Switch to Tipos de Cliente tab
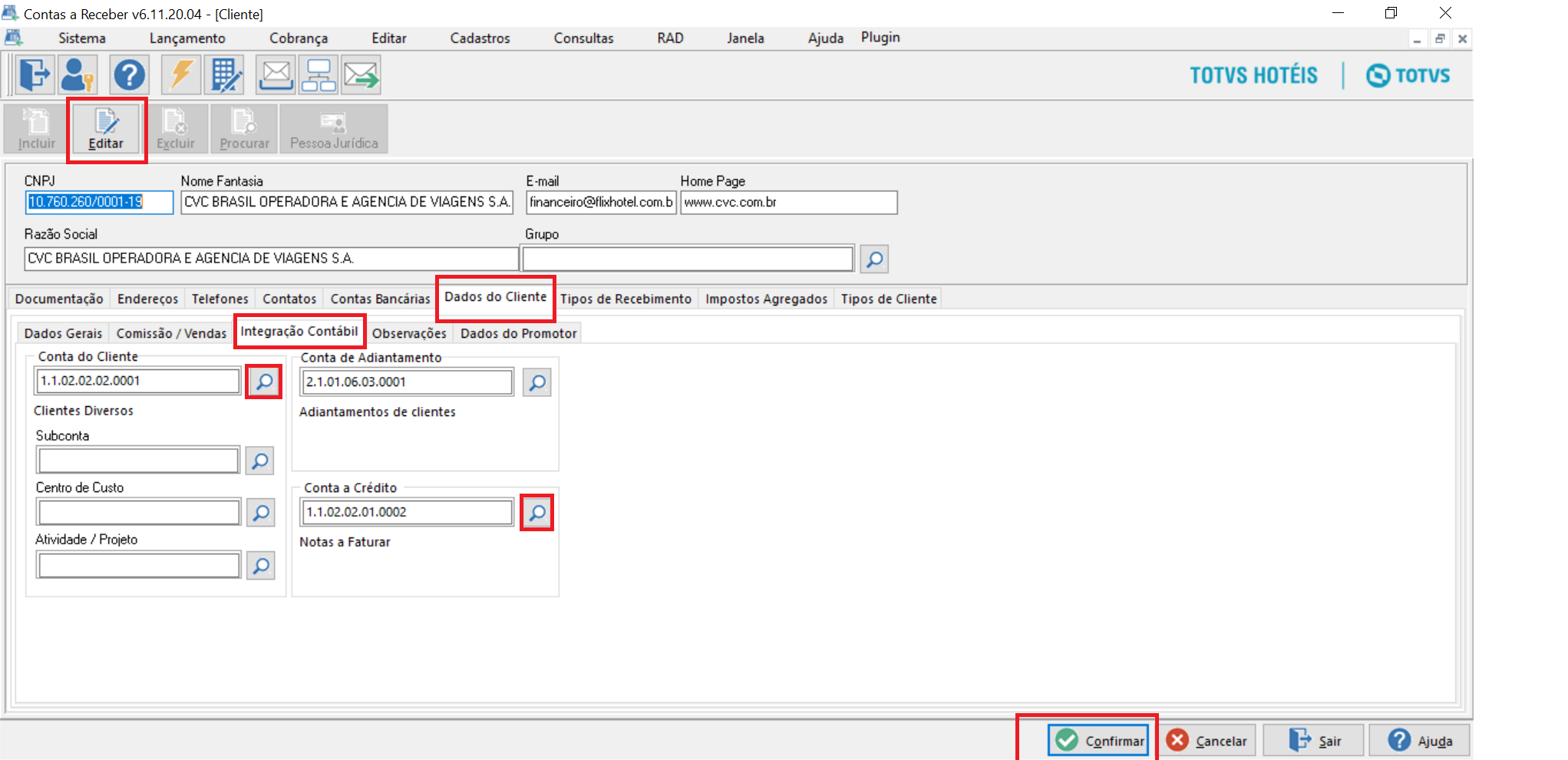Screen dimensions: 1568x760 pos(889,299)
